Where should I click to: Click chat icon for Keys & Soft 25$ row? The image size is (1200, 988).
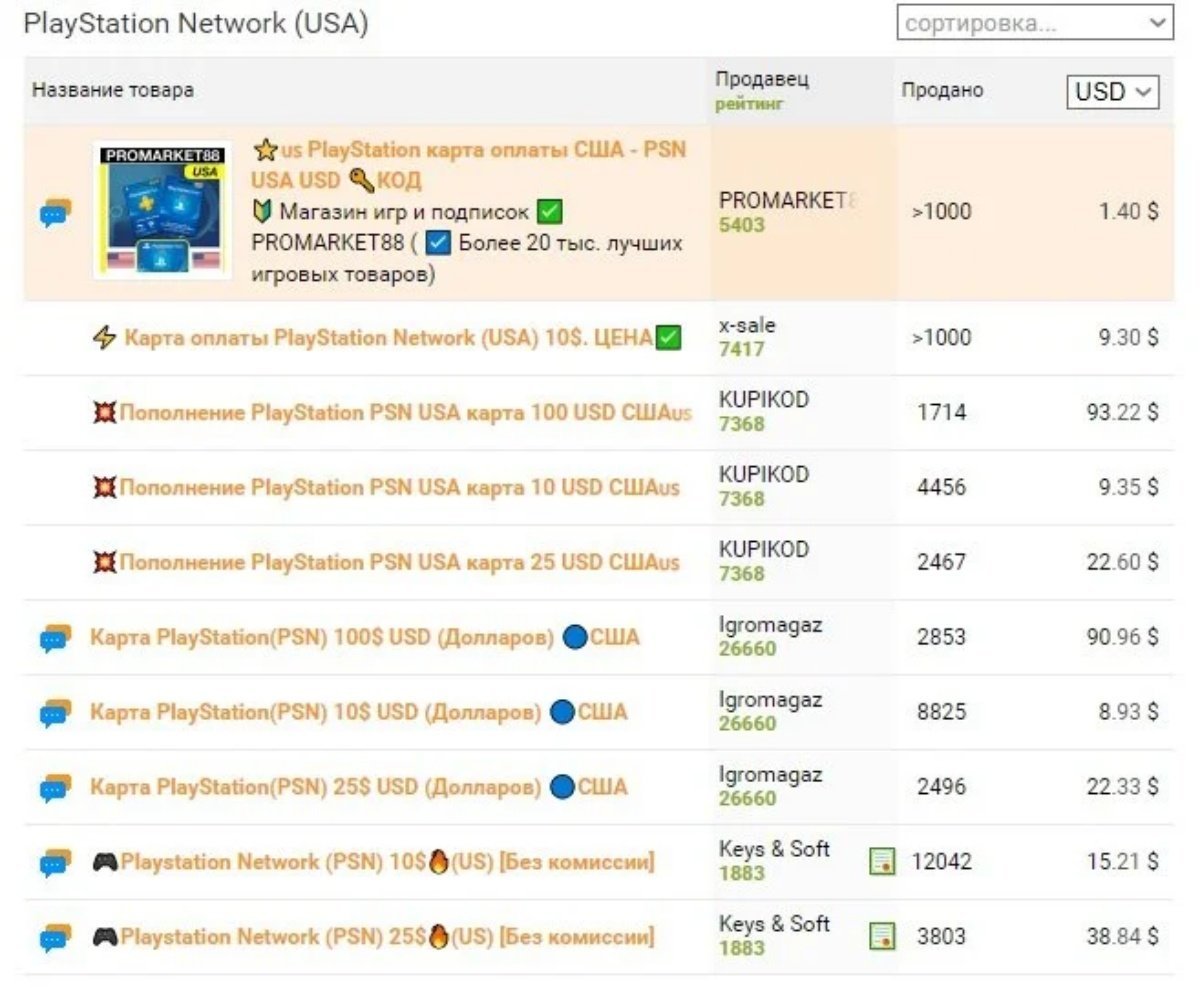point(55,937)
